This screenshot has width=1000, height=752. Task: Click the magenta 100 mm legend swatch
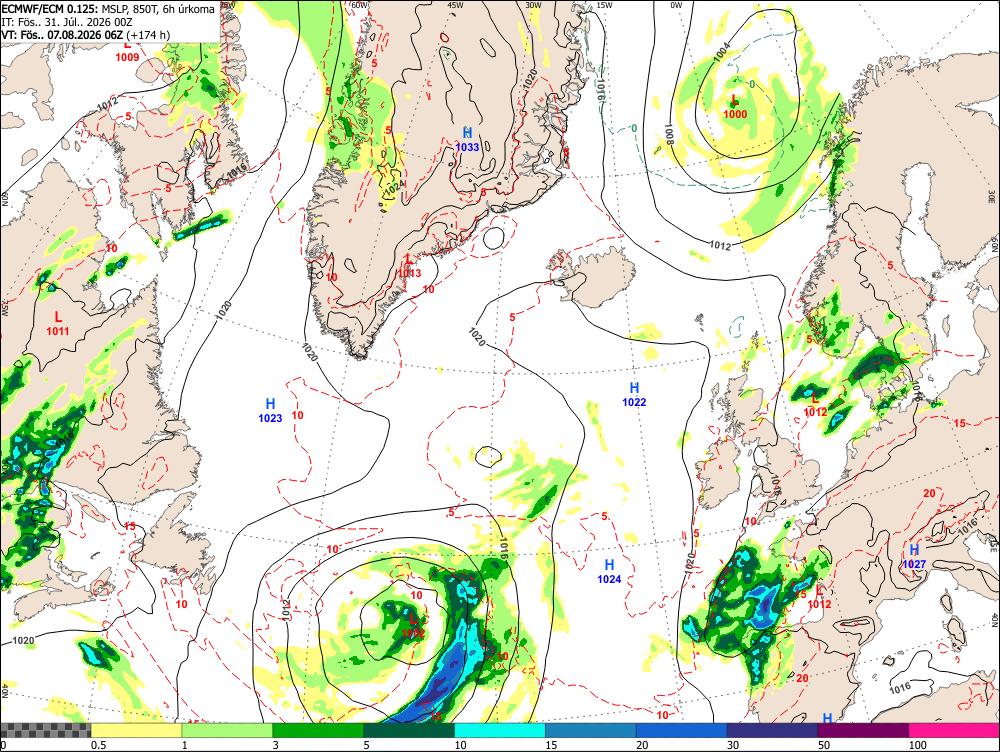[955, 730]
